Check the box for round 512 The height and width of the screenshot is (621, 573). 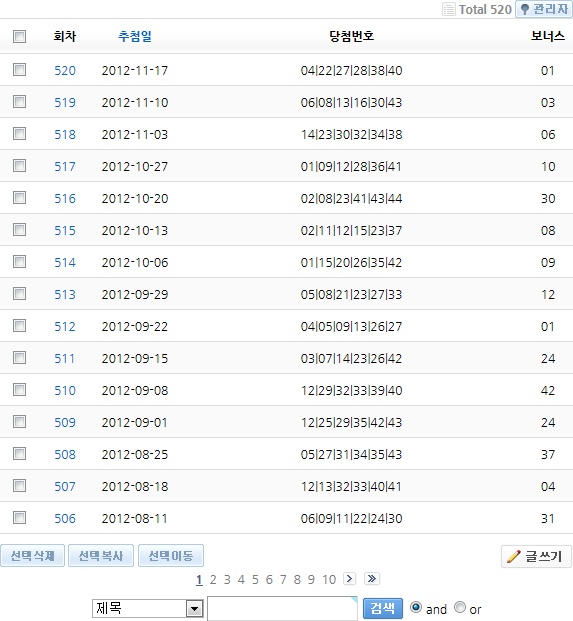tap(19, 326)
